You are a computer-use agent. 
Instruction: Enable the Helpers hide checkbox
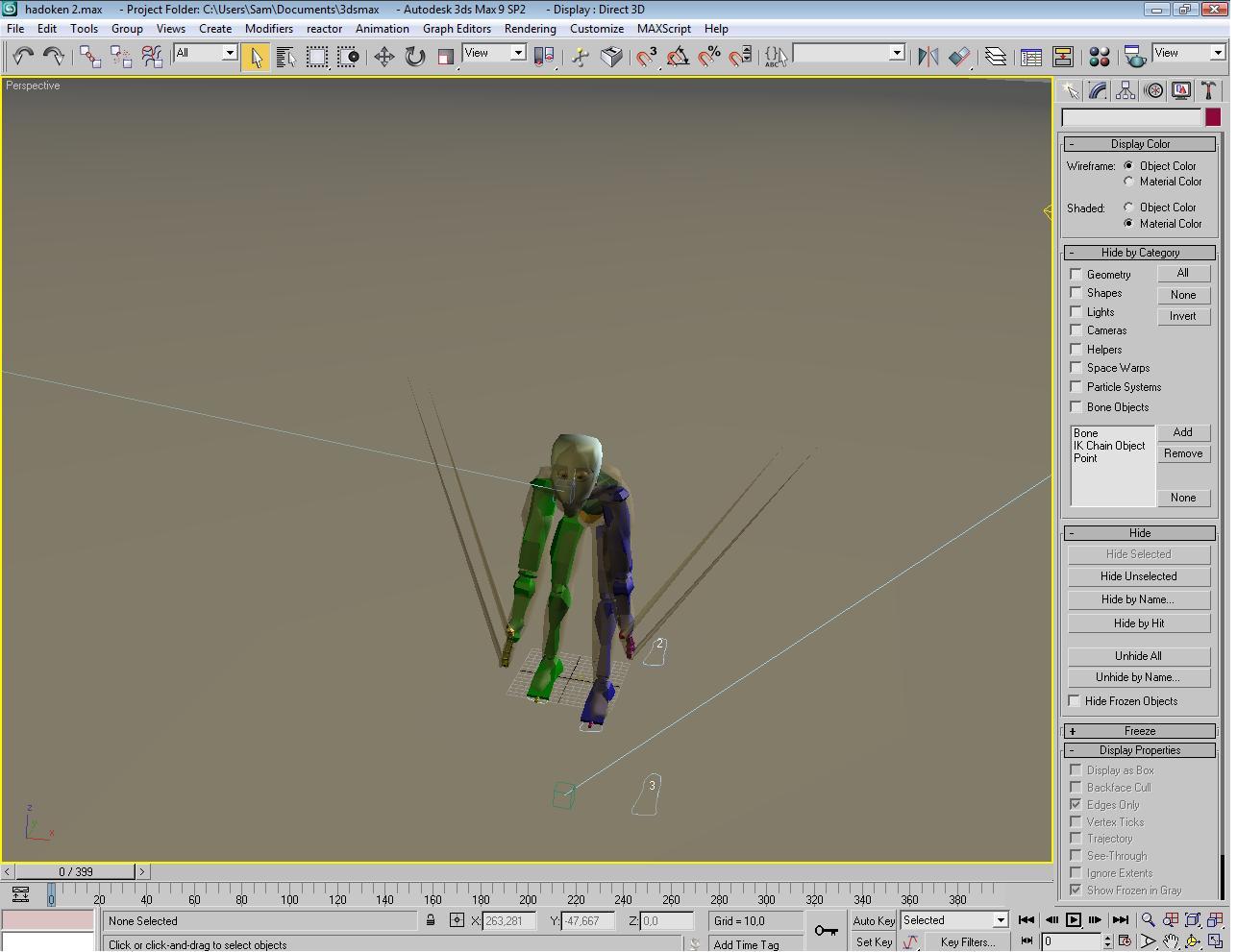(x=1076, y=350)
